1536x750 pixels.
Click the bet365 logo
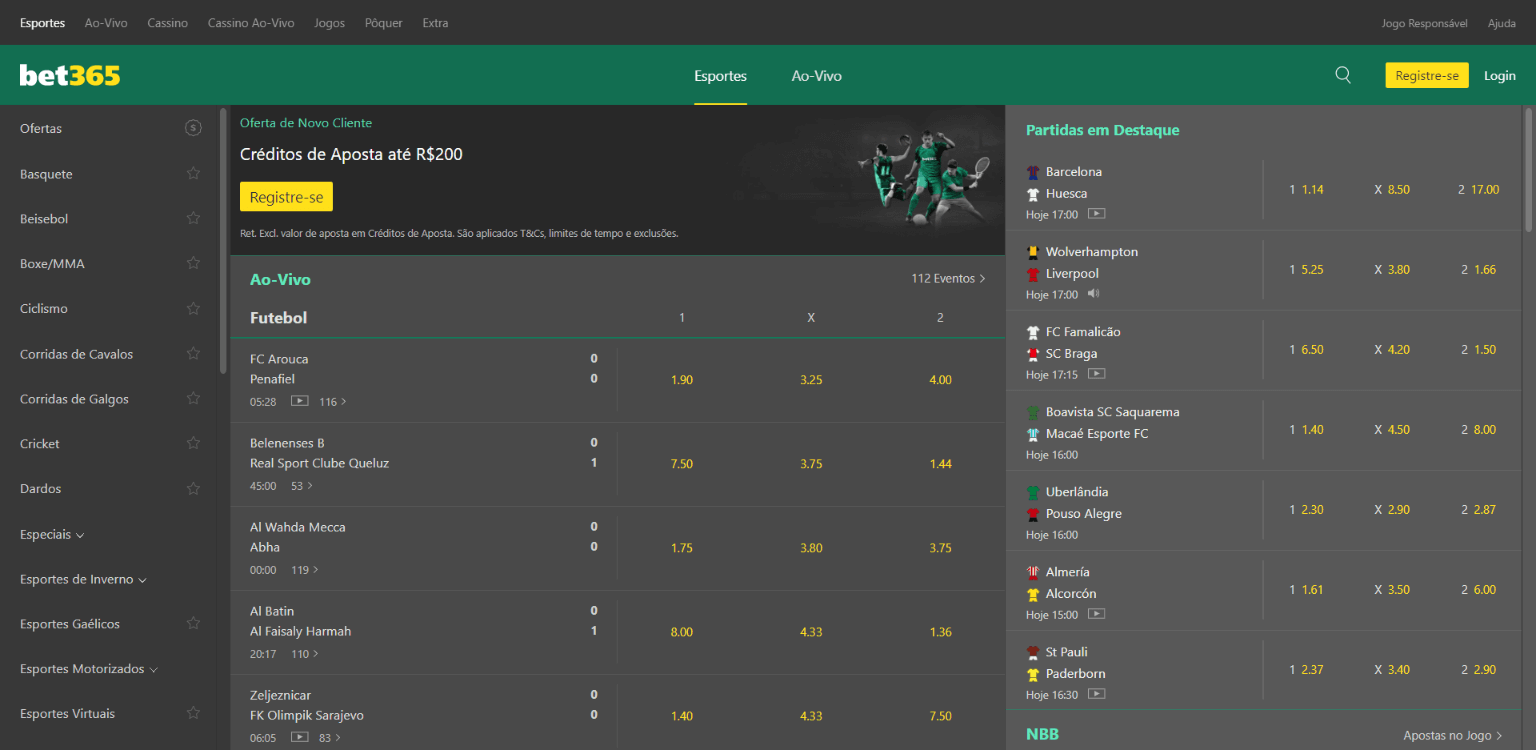tap(70, 75)
